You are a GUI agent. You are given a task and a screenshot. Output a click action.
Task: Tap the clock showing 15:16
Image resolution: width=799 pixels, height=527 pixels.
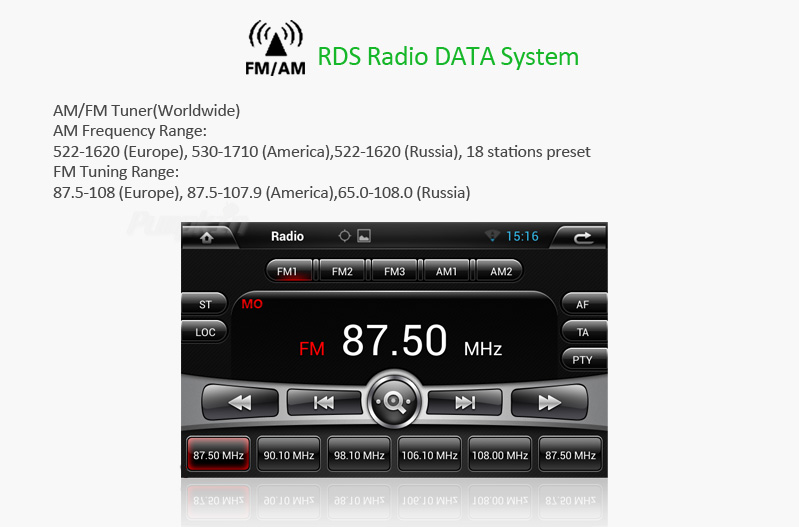click(522, 237)
